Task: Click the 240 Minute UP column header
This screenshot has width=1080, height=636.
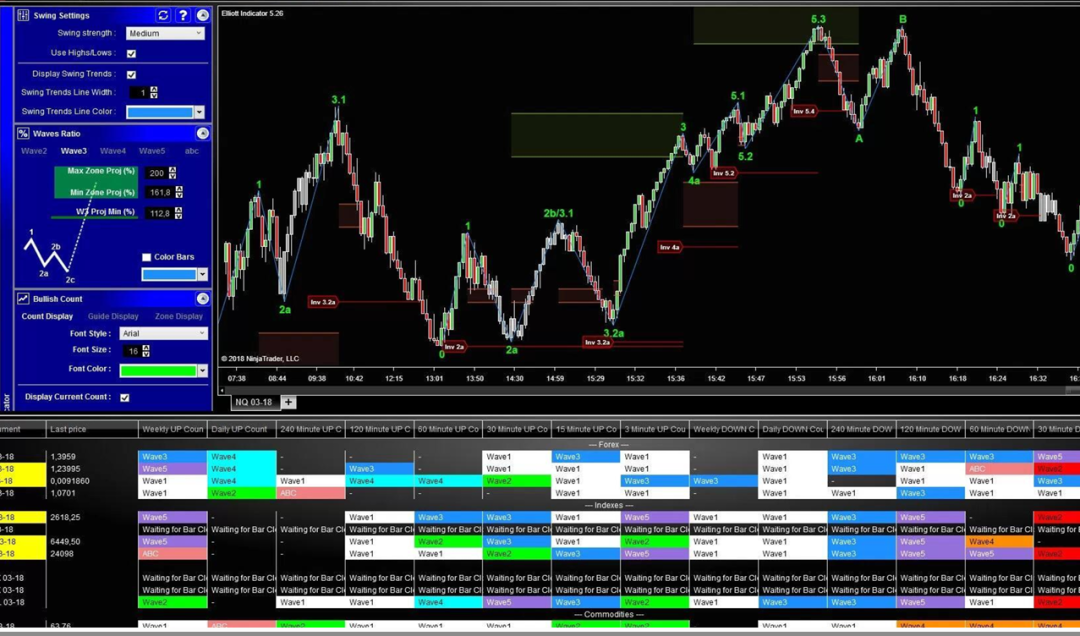Action: click(310, 429)
